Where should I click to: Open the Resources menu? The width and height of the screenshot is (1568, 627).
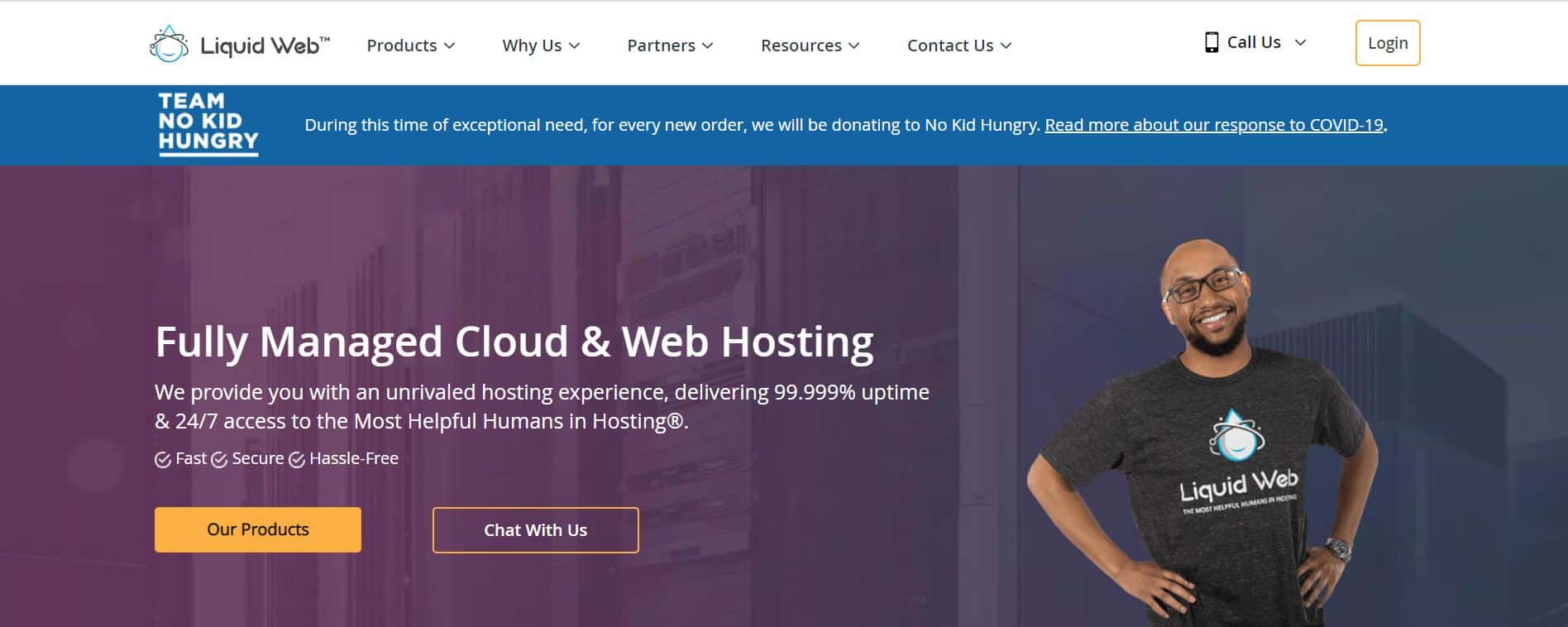point(810,45)
